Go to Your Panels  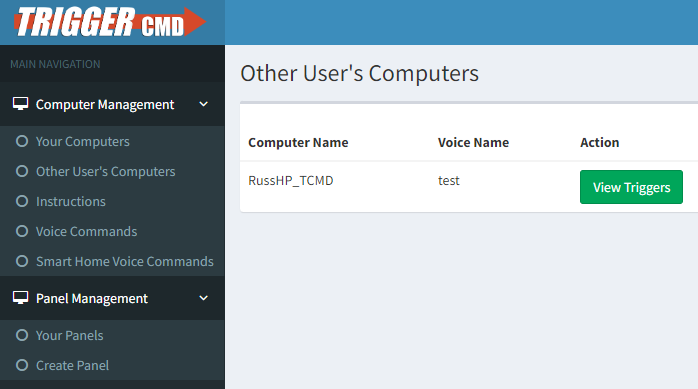pyautogui.click(x=69, y=336)
